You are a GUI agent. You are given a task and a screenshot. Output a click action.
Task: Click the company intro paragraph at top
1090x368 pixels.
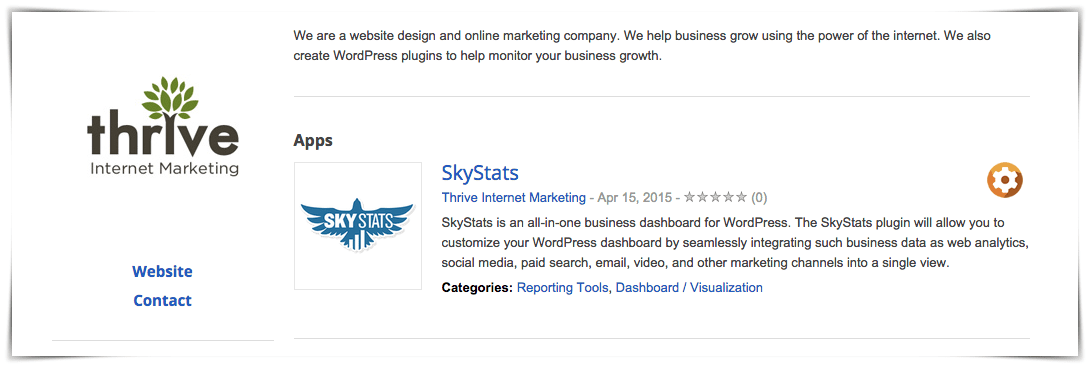pos(642,45)
